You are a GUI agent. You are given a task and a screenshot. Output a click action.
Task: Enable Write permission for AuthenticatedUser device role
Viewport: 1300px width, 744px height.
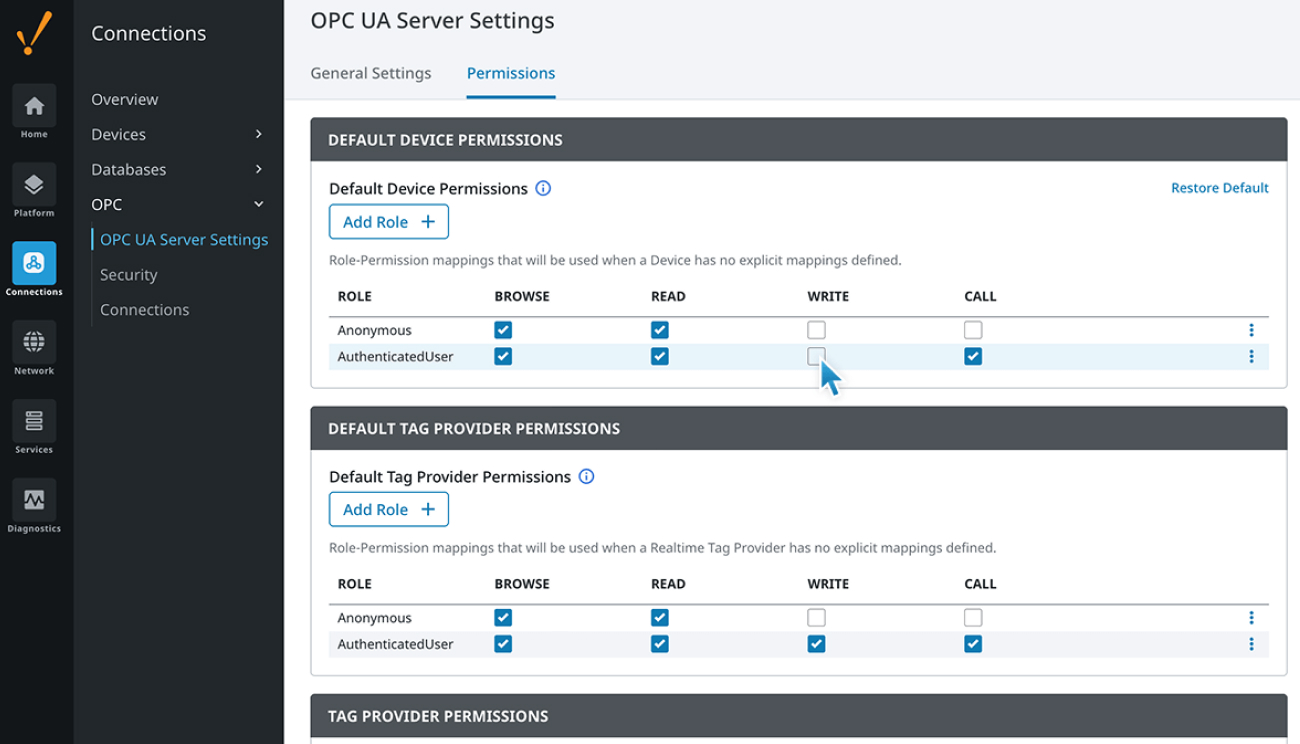[816, 356]
